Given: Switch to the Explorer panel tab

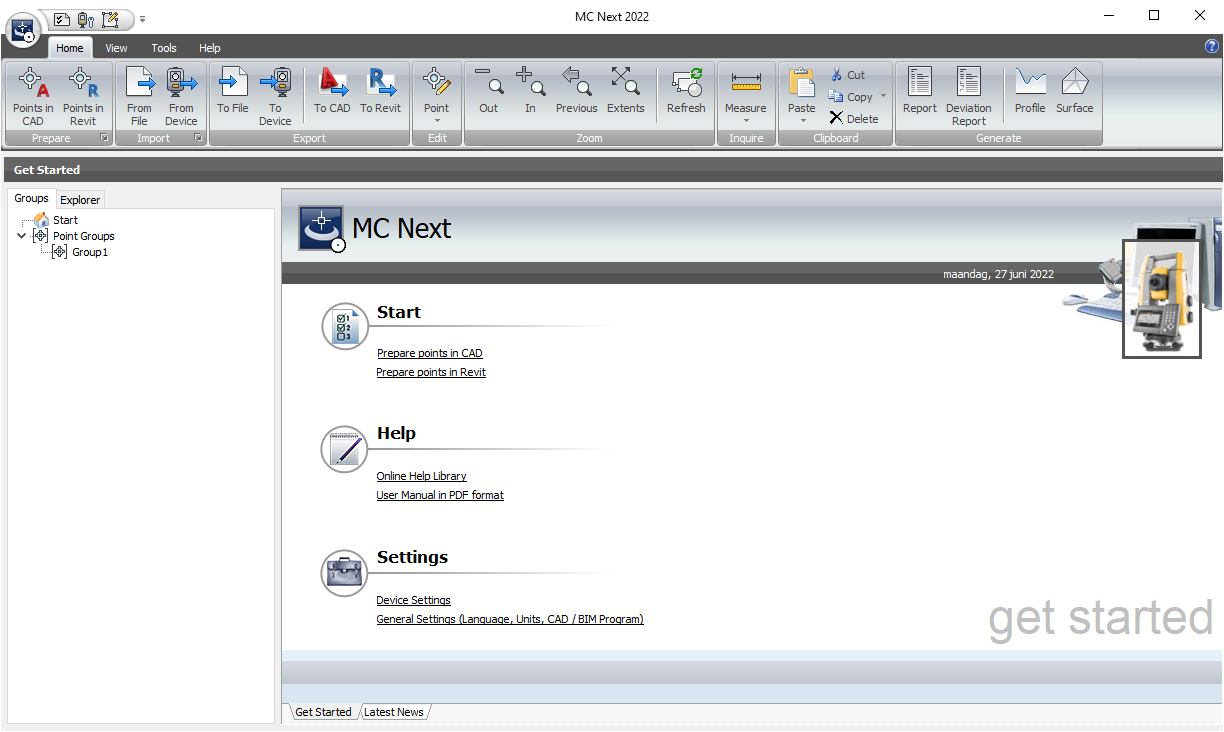Looking at the screenshot, I should tap(80, 200).
